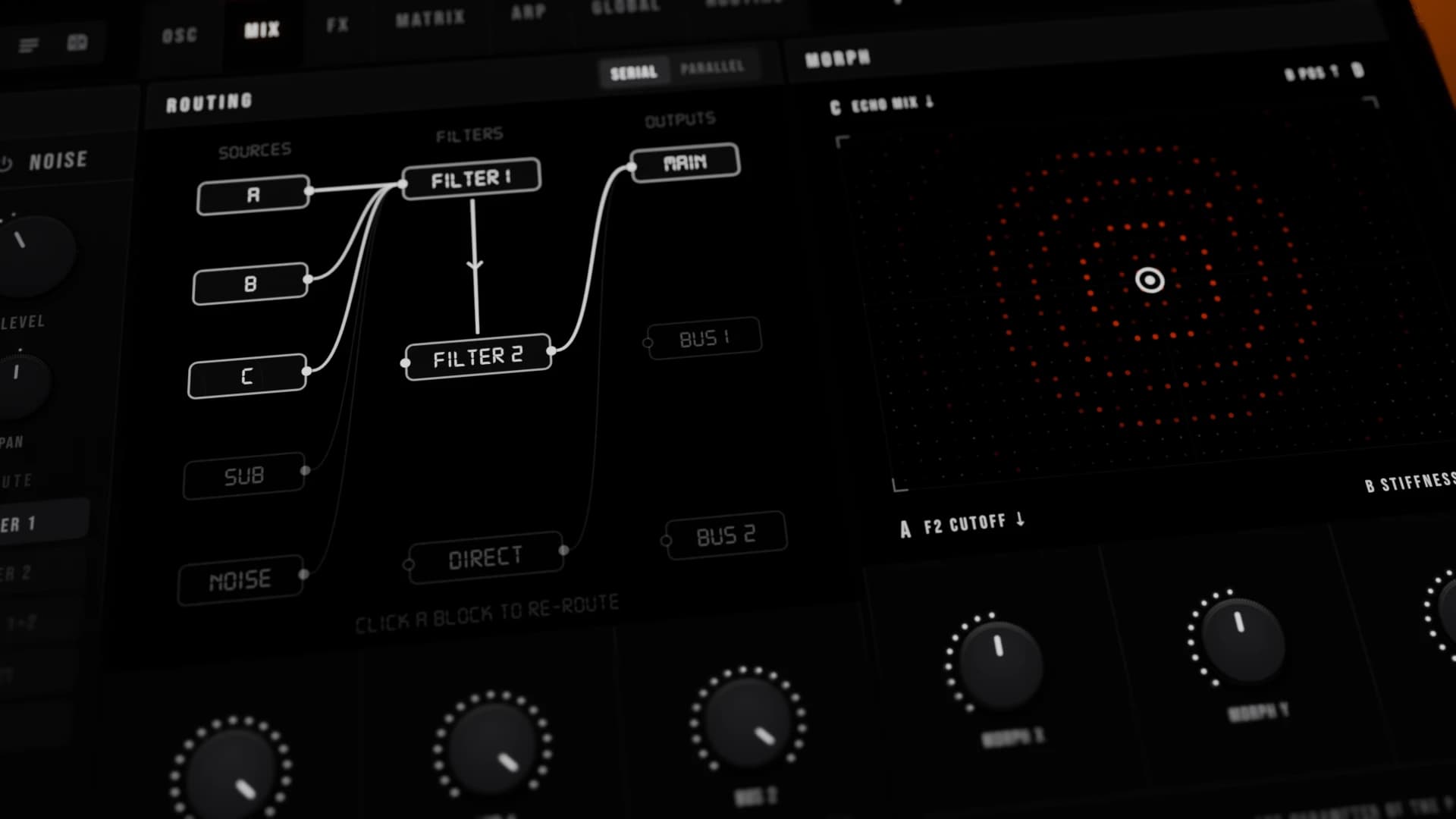Click the FILTER 1 input connector dot
The height and width of the screenshot is (819, 1456).
[x=403, y=184]
